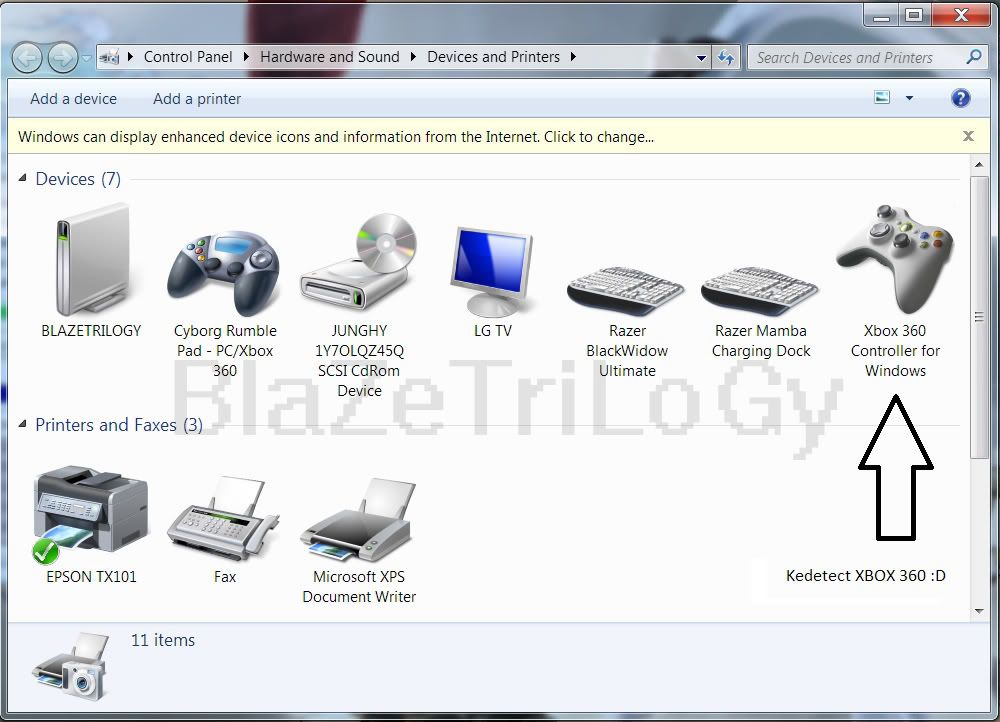Click the 'Microsoft XPS Document Writer' label
This screenshot has height=722, width=1000.
(x=359, y=587)
